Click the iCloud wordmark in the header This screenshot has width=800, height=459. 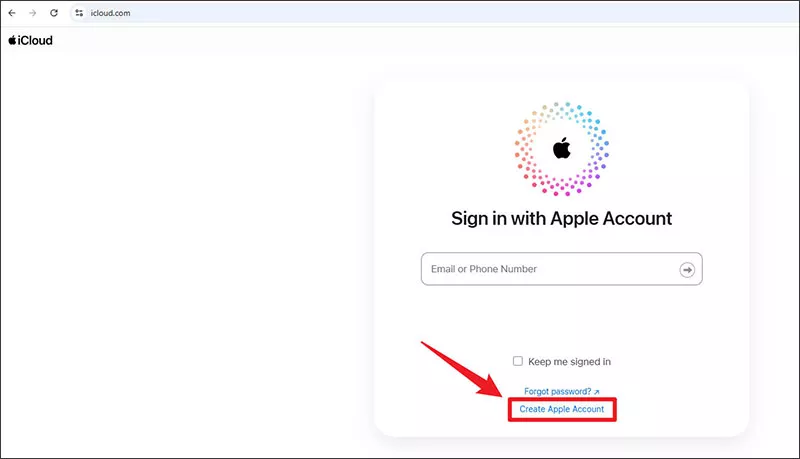coord(35,41)
